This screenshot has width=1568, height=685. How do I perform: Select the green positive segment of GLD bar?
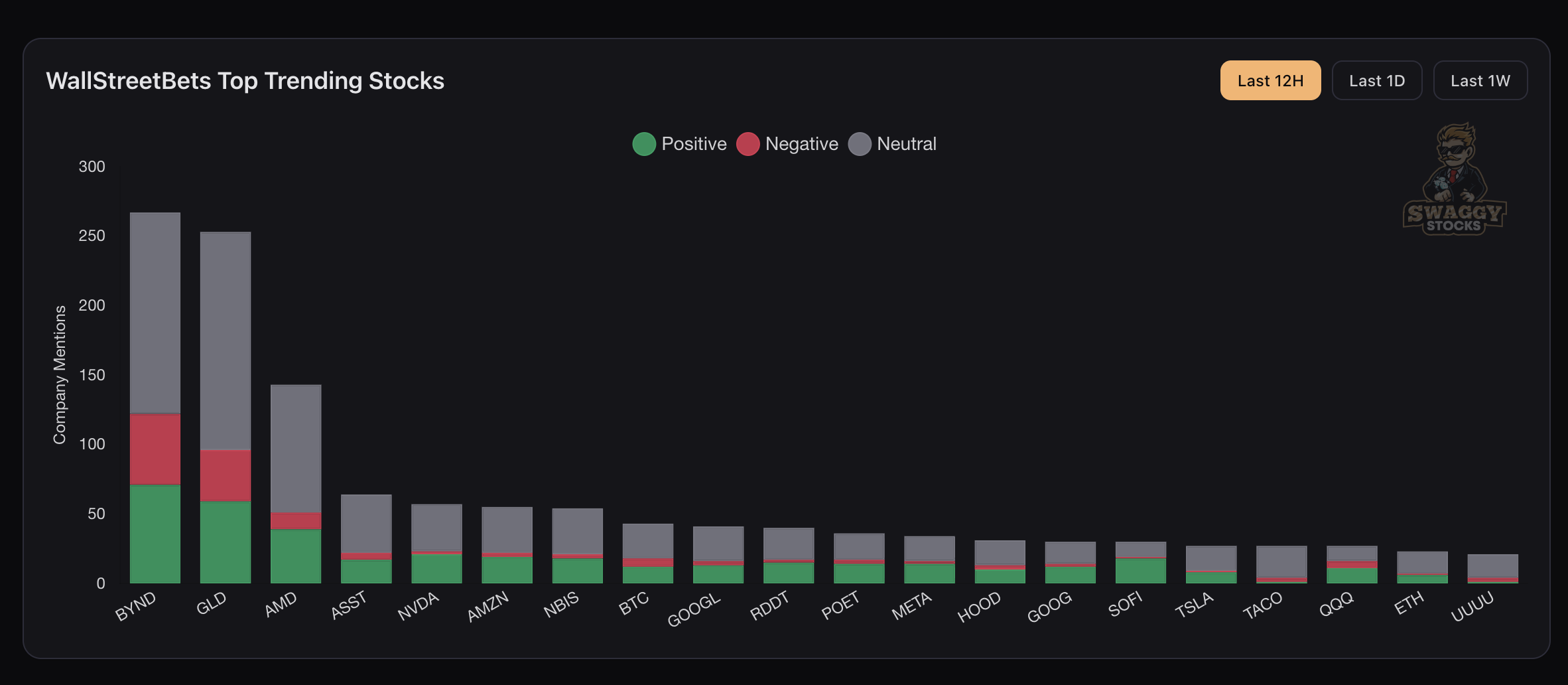[226, 542]
